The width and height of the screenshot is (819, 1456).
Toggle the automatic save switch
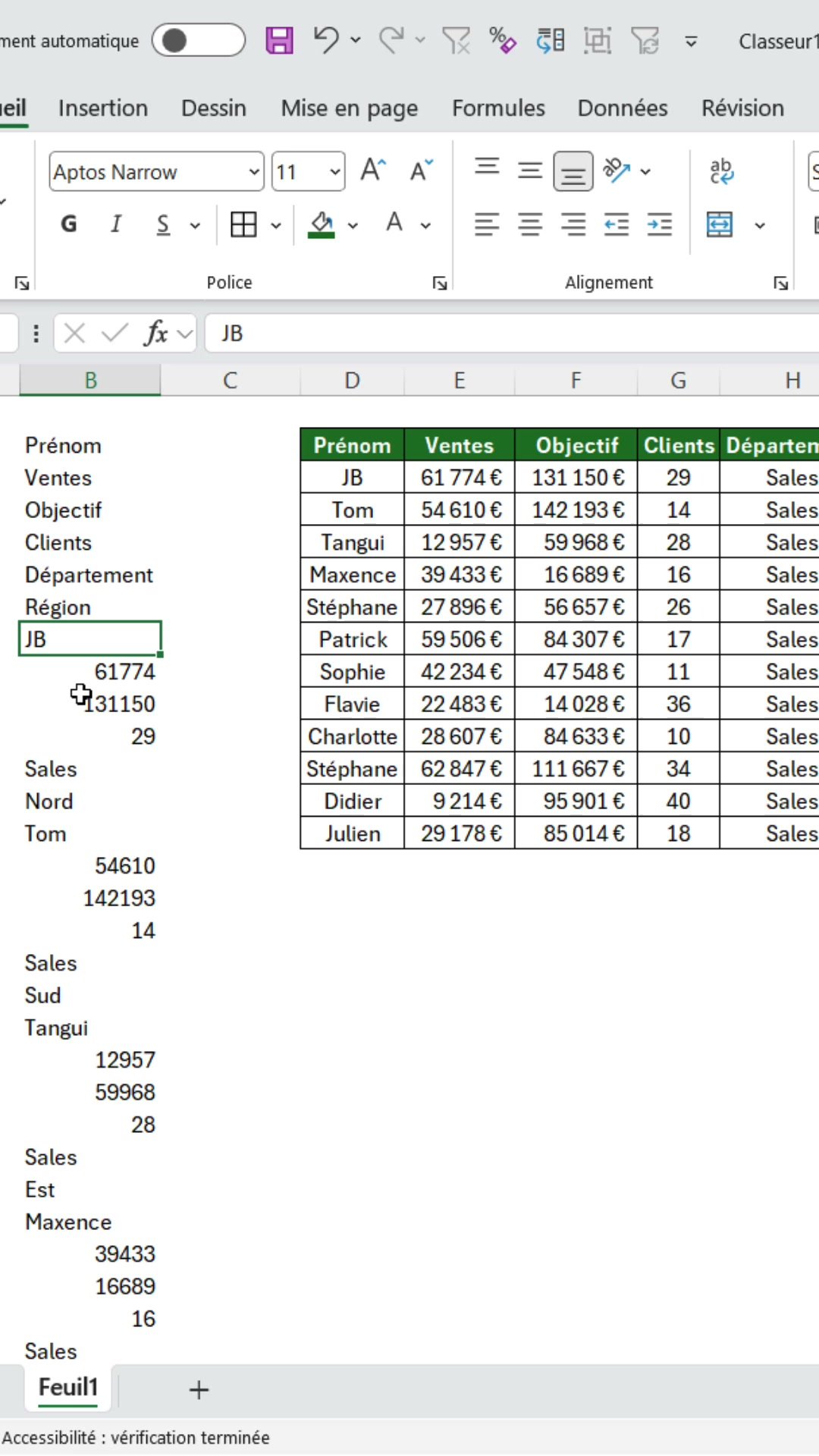point(199,41)
